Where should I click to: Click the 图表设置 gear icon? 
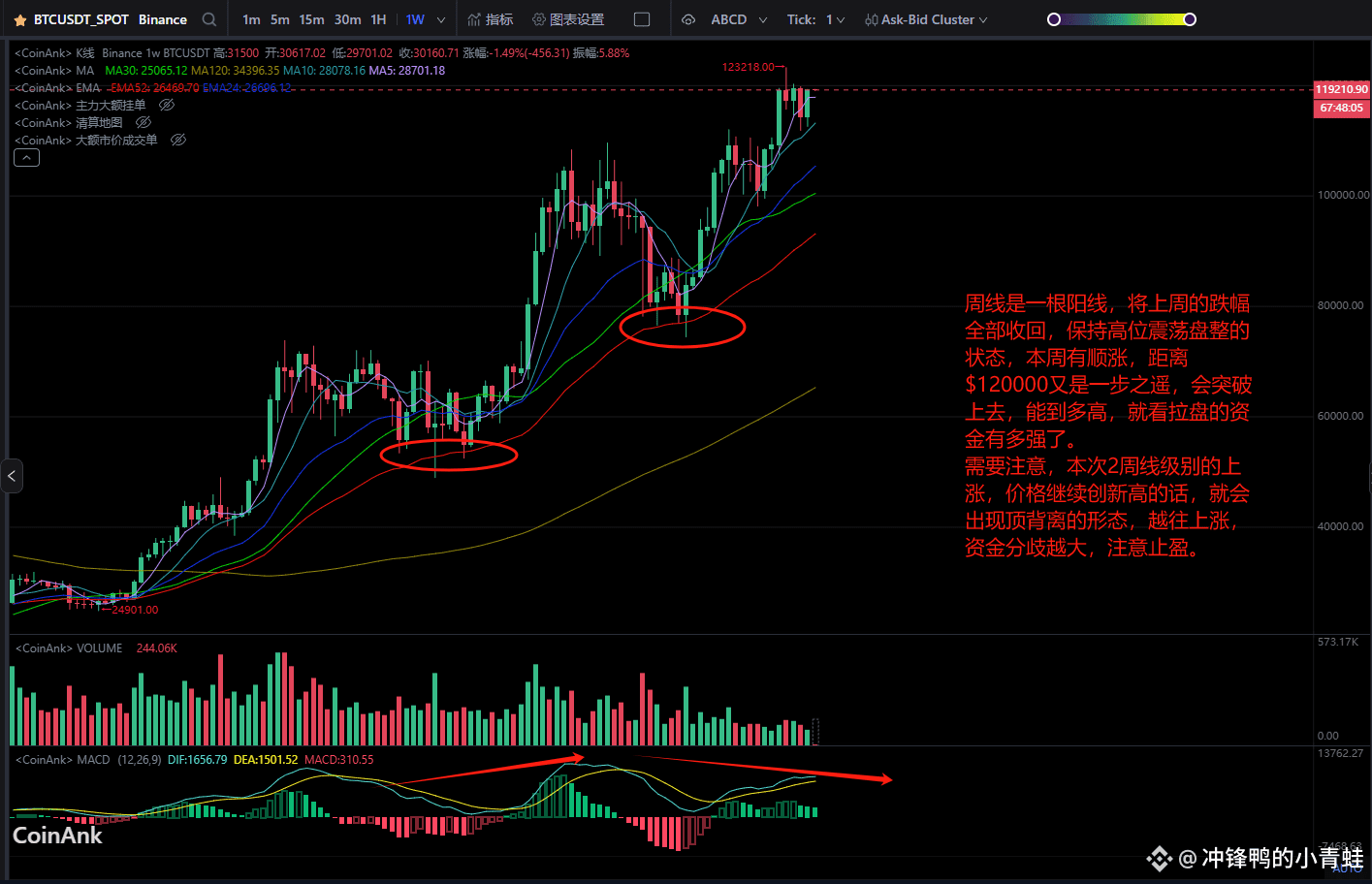tap(539, 19)
